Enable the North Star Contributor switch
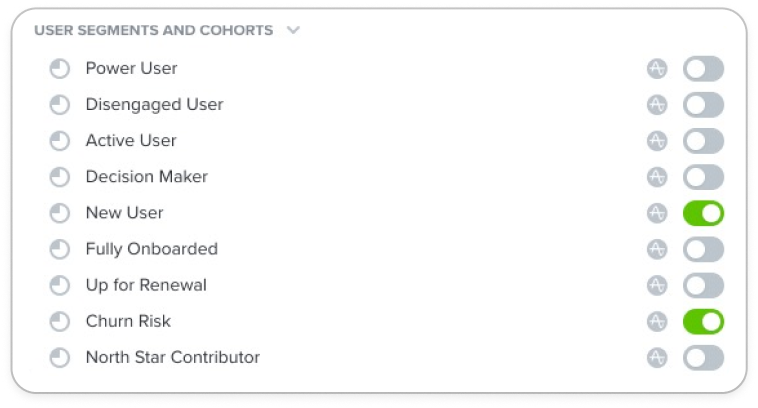Image resolution: width=758 pixels, height=408 pixels. 703,358
